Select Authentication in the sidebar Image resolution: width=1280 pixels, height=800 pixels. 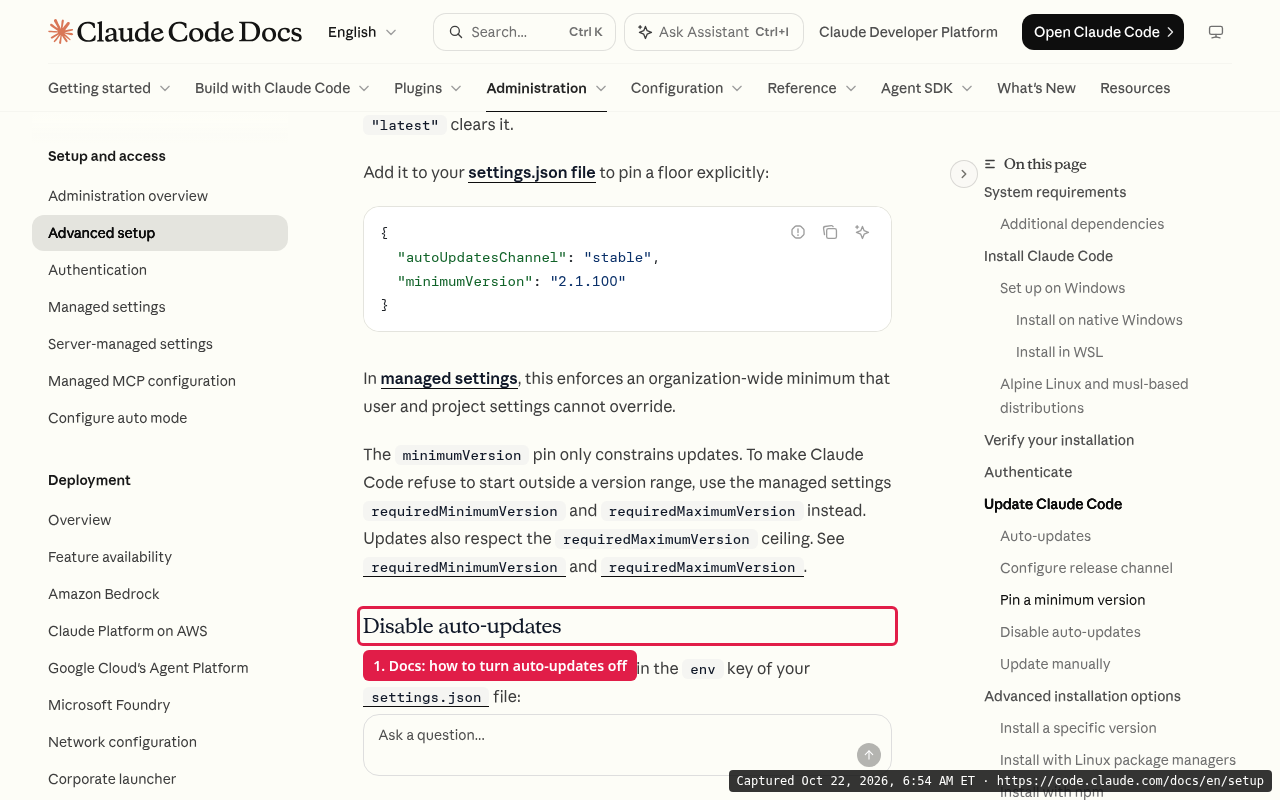click(97, 270)
